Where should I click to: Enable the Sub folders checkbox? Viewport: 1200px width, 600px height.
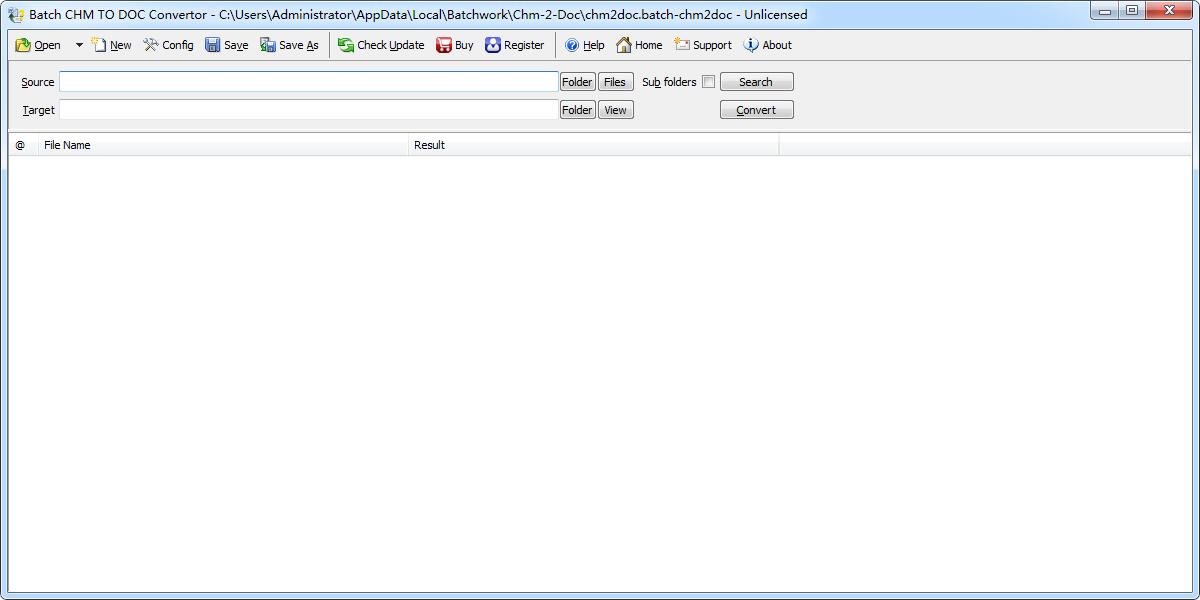point(708,82)
